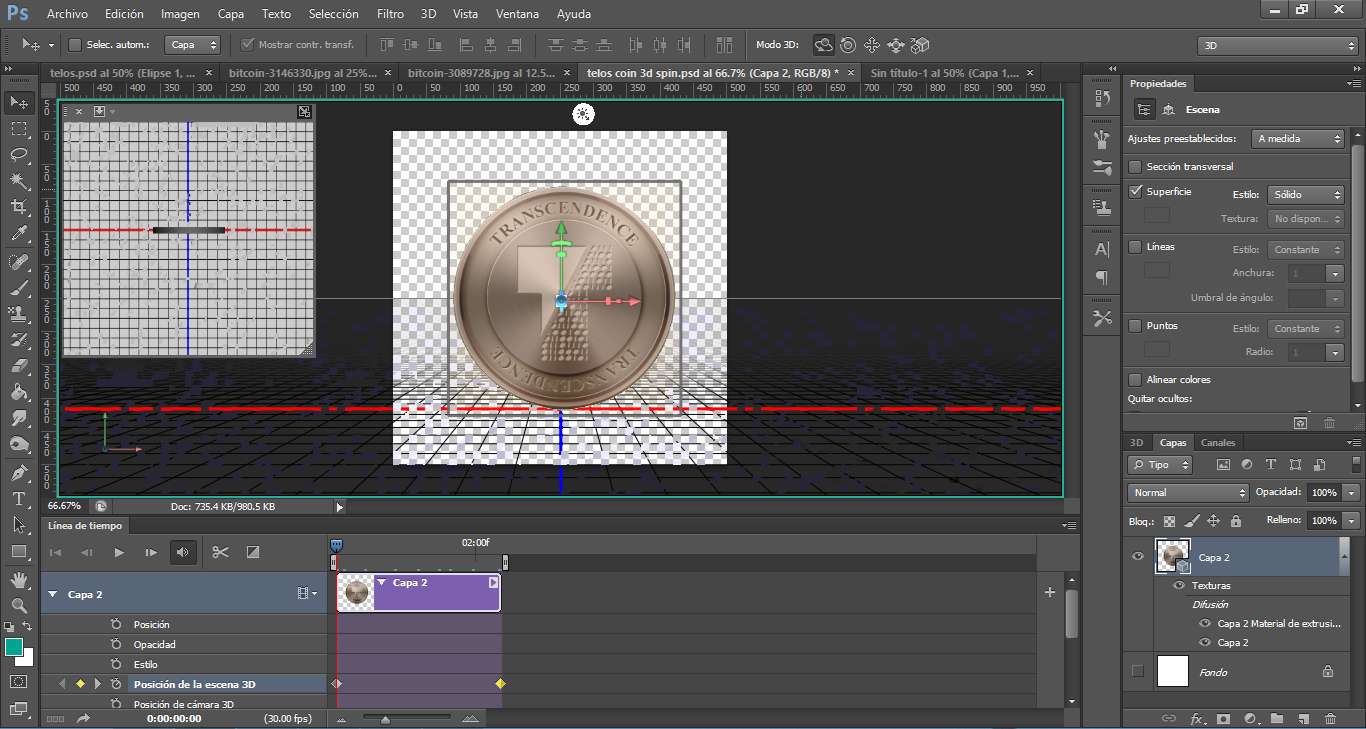Open Ajustes preestablecidos A medida dropdown
Image resolution: width=1366 pixels, height=729 pixels.
(1299, 139)
